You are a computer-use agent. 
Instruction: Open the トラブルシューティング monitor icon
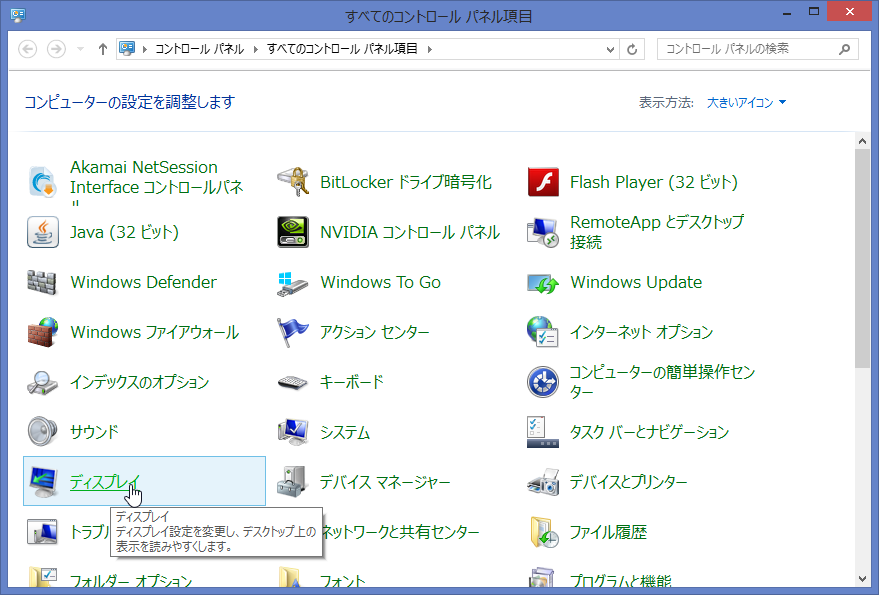point(43,532)
